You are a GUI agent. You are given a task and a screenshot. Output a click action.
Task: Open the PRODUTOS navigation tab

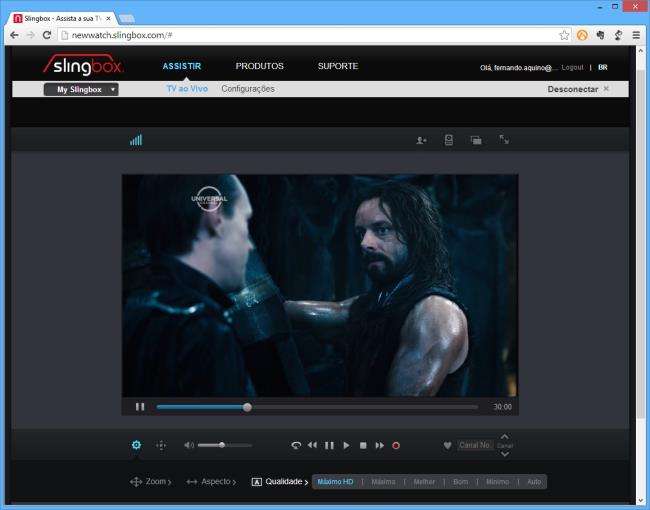point(260,66)
